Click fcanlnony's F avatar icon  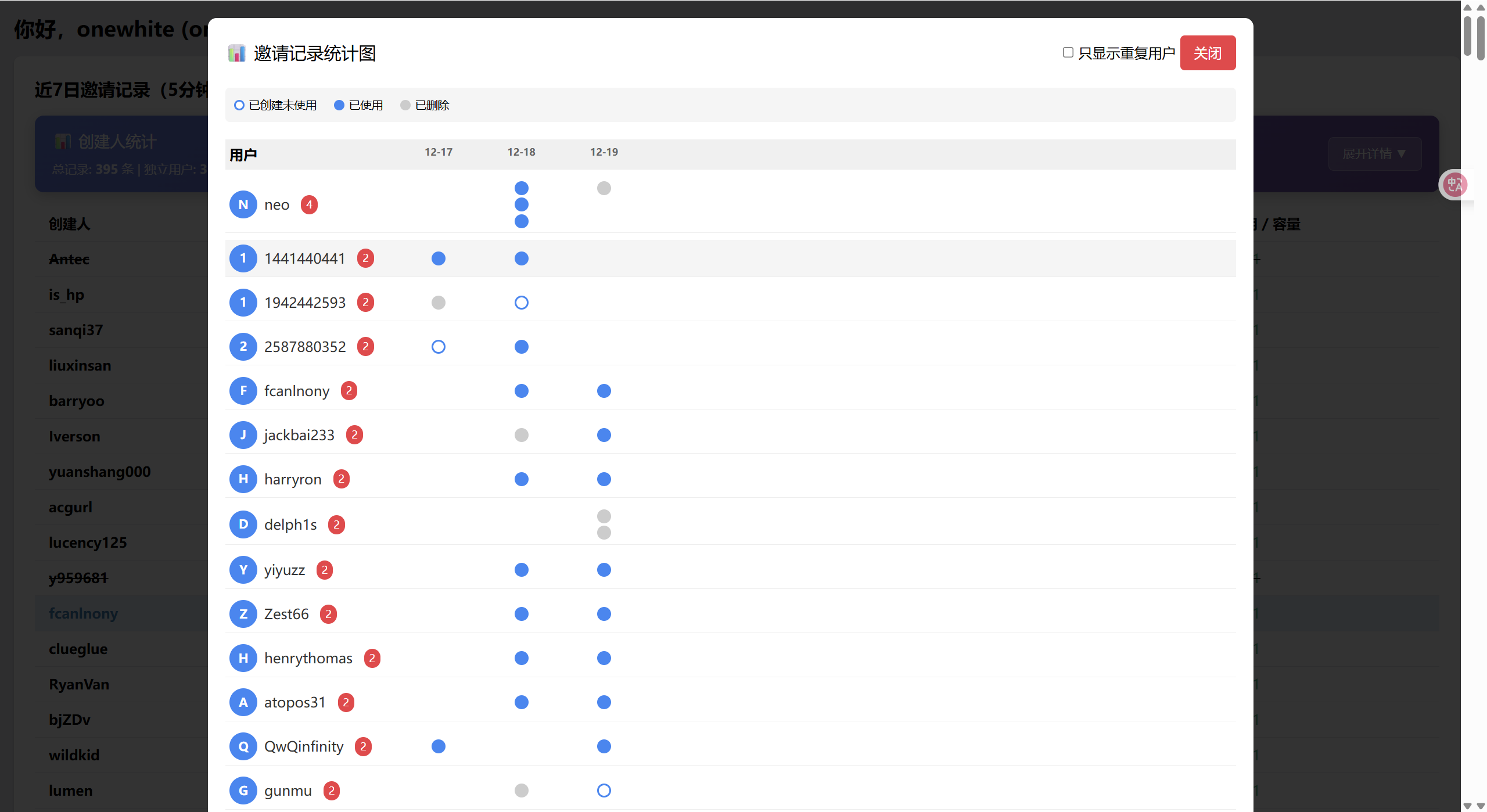(x=243, y=391)
